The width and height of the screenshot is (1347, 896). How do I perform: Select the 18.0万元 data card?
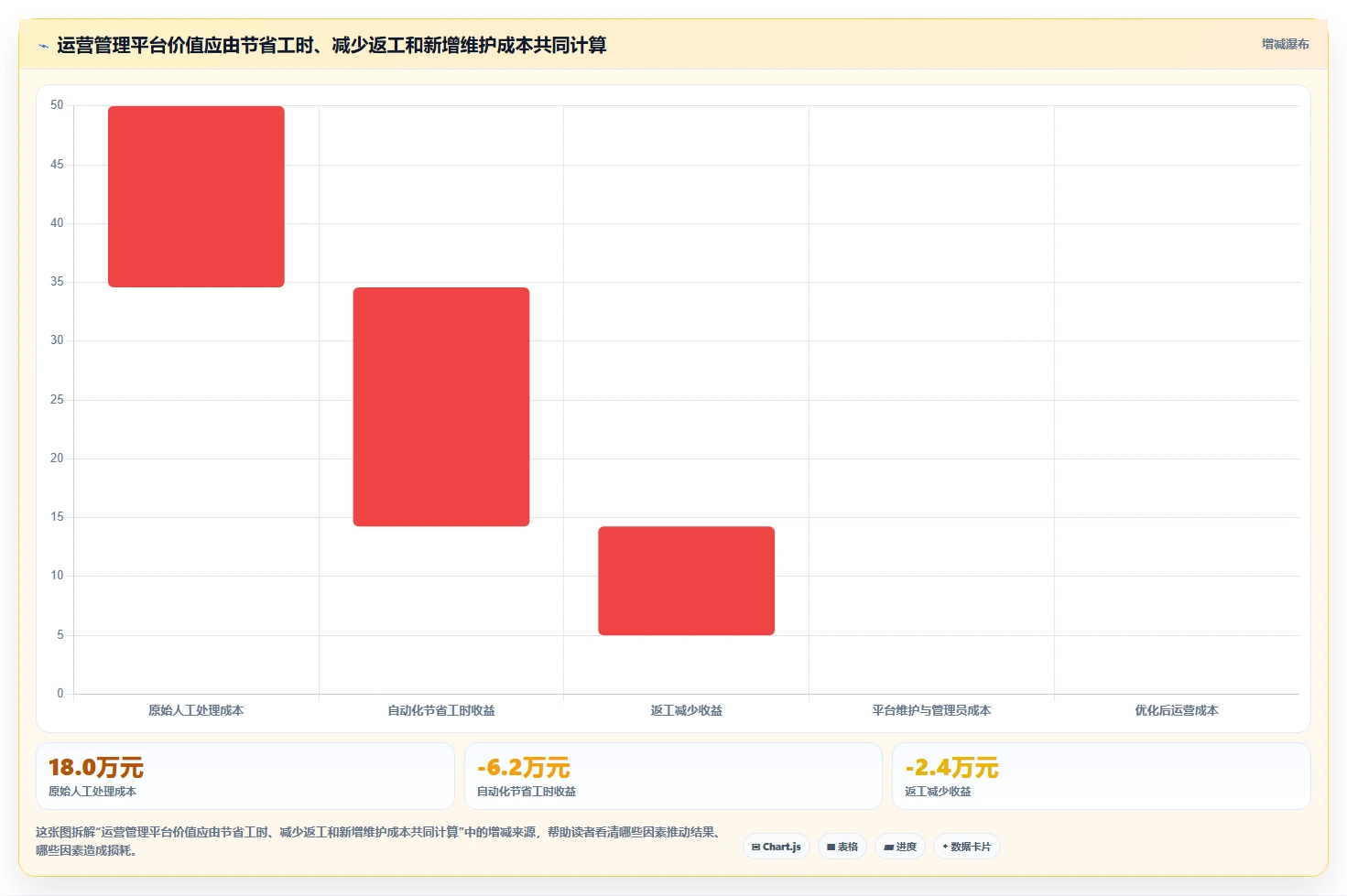(x=245, y=776)
